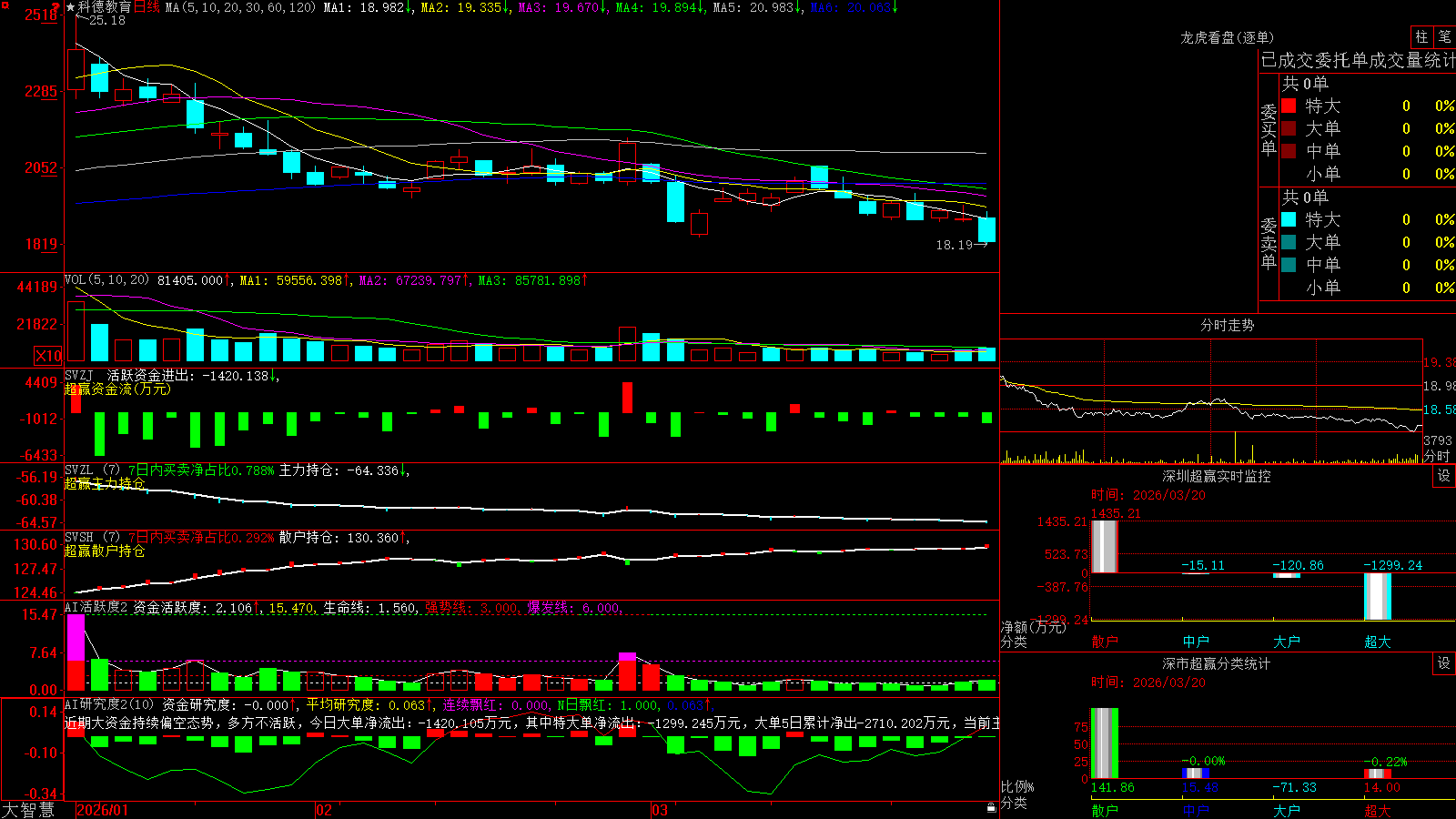The image size is (1456, 819).
Task: Click the small red square icon in top-left corner
Action: [5, 5]
